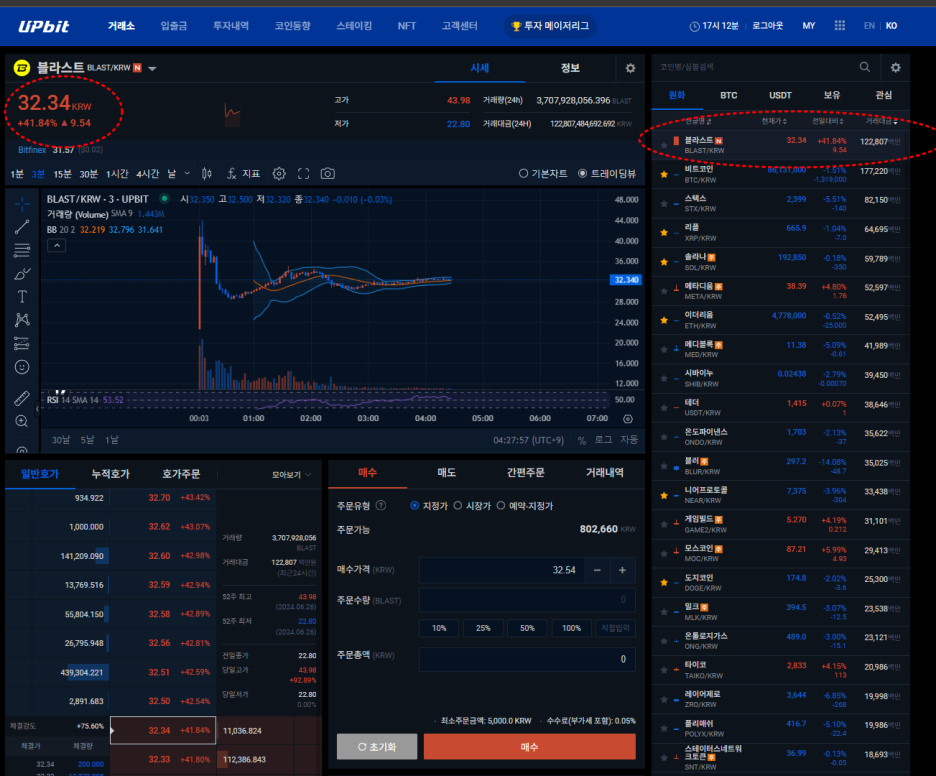Open the Fibonacci/horizontal lines tool
Screen dimensions: 936x776
[22, 250]
